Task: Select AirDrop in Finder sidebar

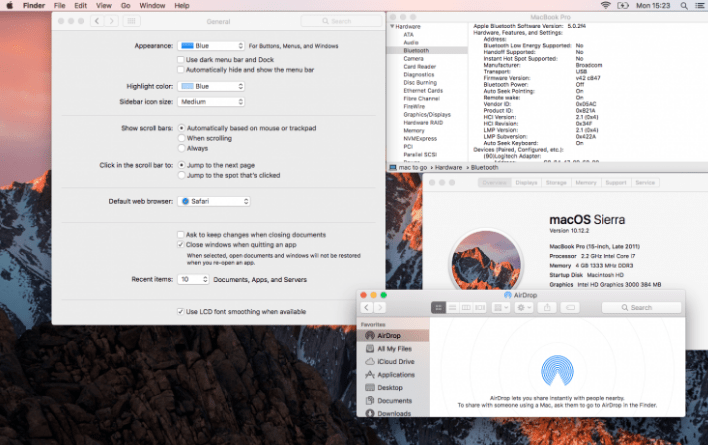Action: [x=393, y=335]
